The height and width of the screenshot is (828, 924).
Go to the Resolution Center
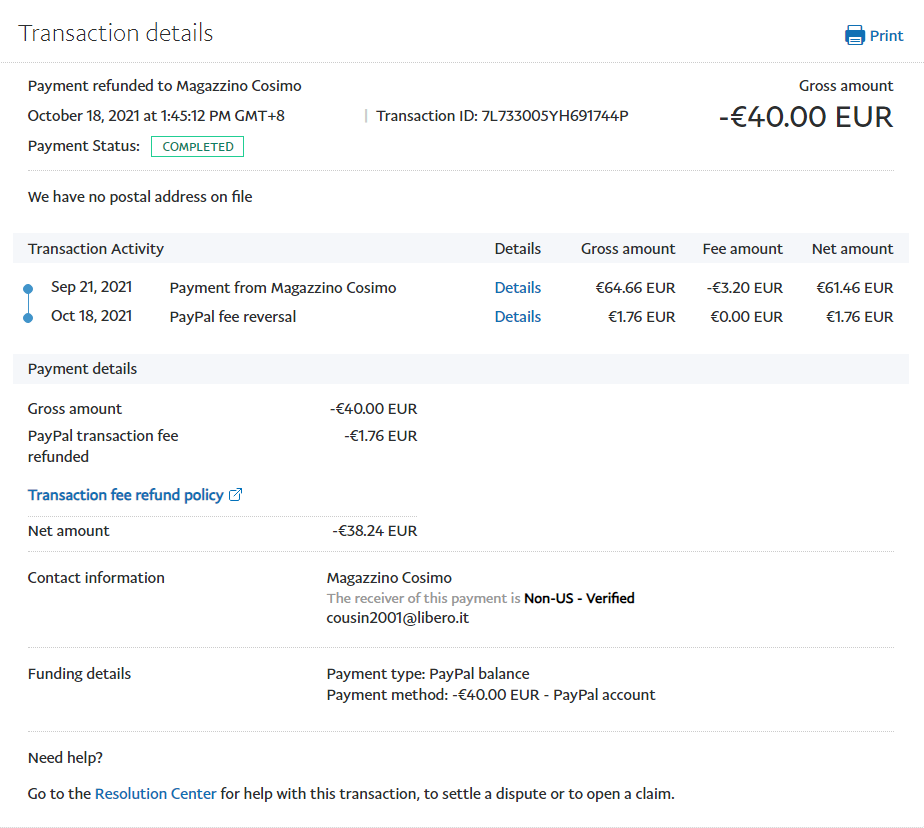155,794
